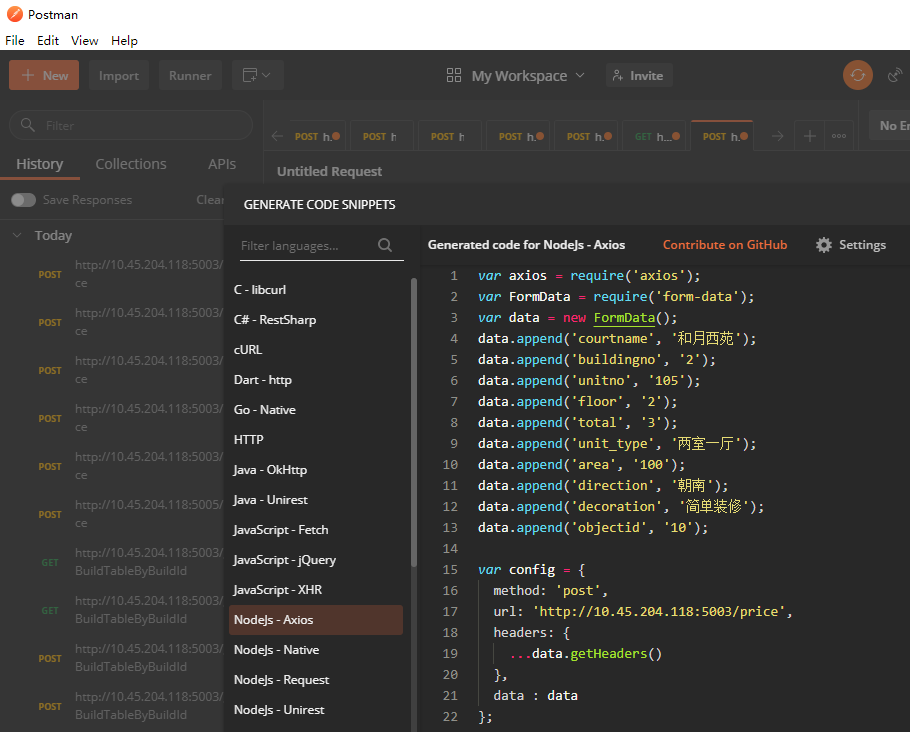
Task: Open the View menu
Action: coord(84,41)
